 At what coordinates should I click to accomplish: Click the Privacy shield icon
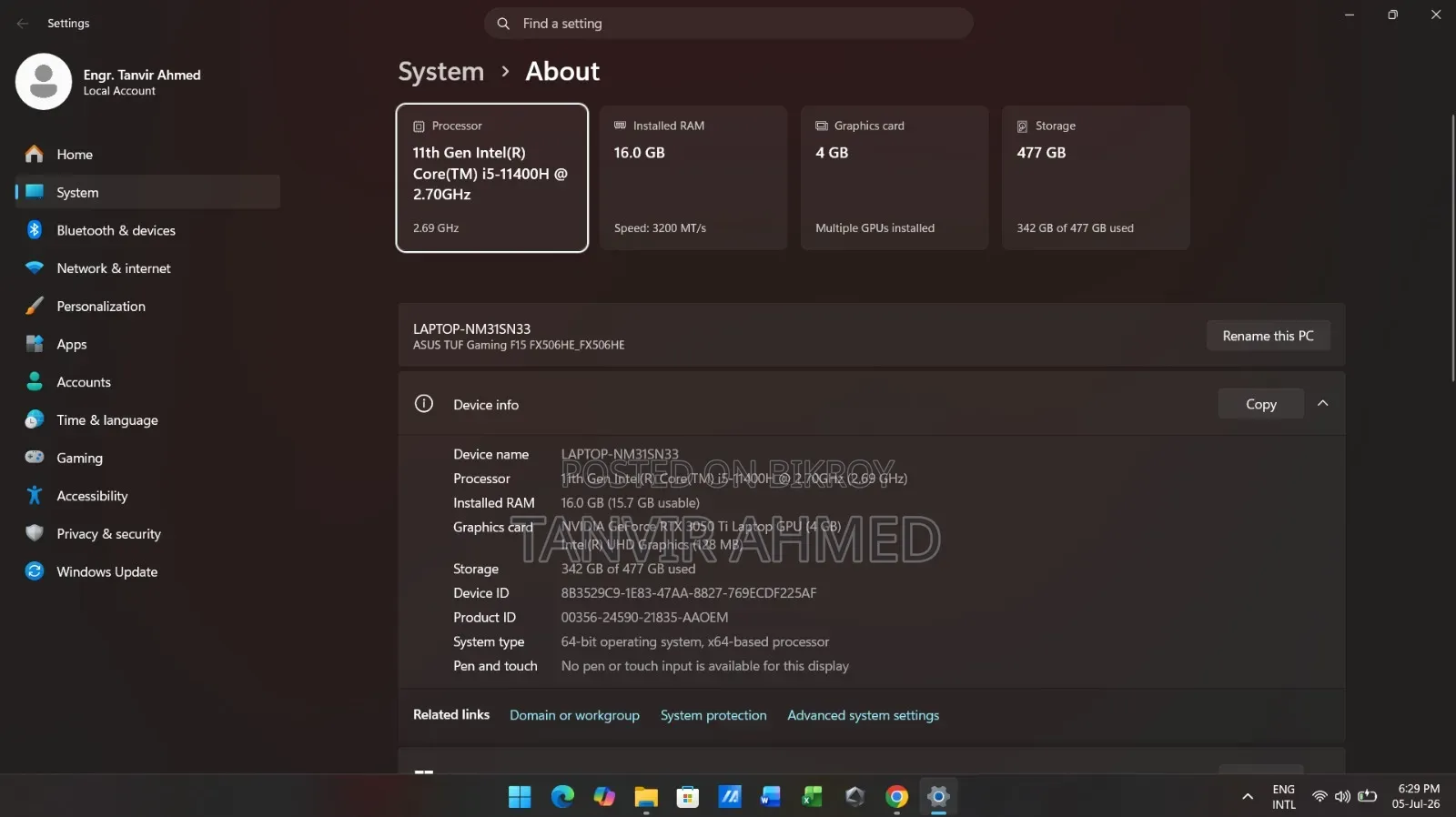[35, 533]
